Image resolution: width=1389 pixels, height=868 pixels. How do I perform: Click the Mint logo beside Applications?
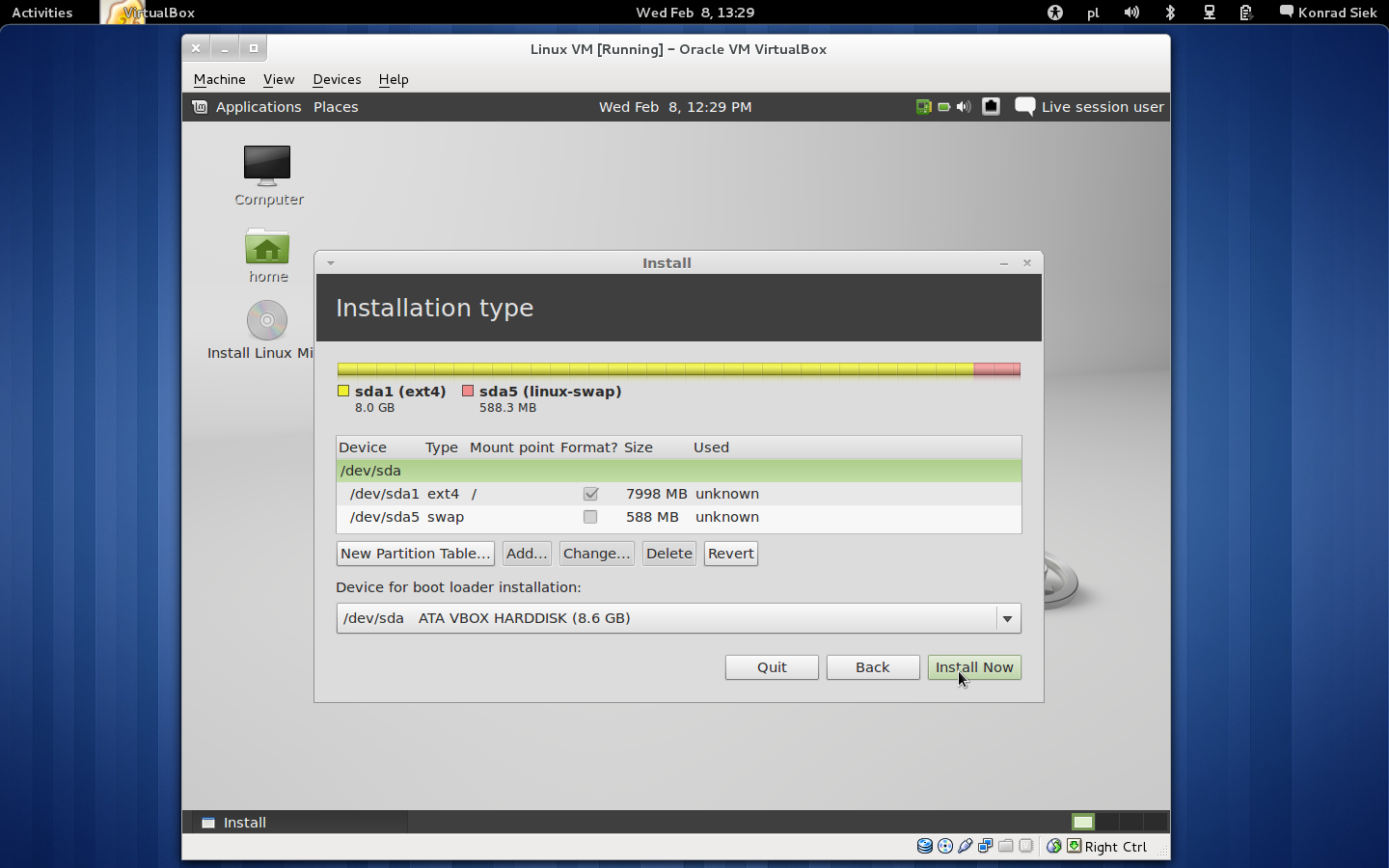tap(200, 107)
